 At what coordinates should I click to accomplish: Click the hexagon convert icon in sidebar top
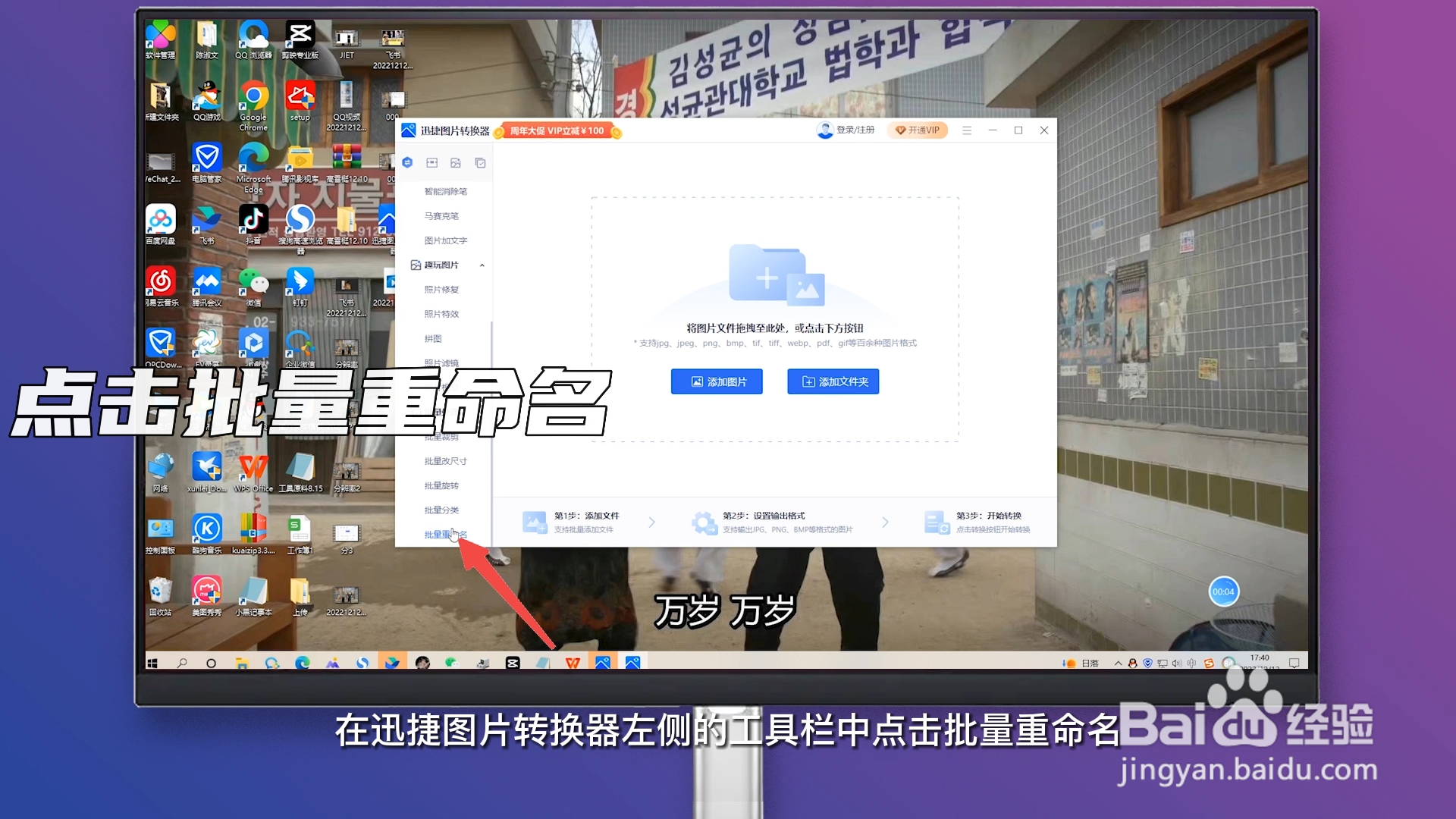(x=407, y=162)
